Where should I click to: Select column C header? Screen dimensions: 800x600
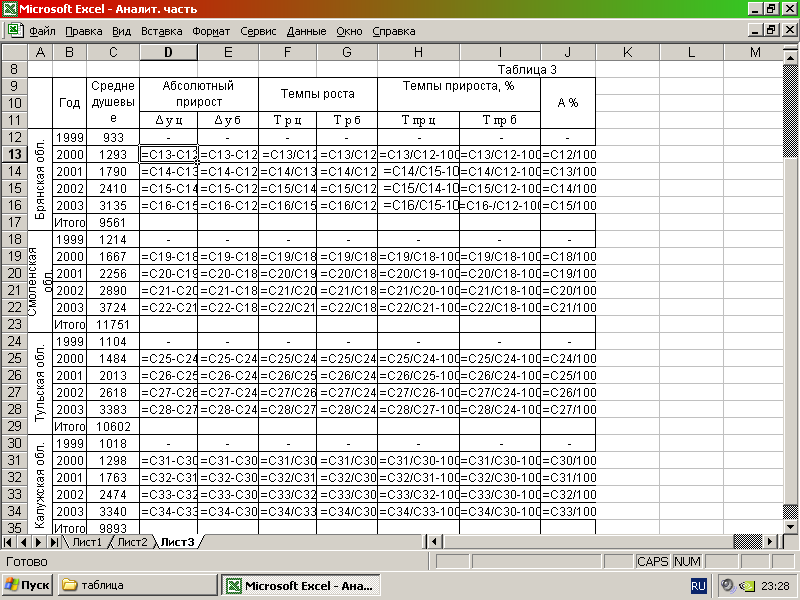tap(113, 52)
